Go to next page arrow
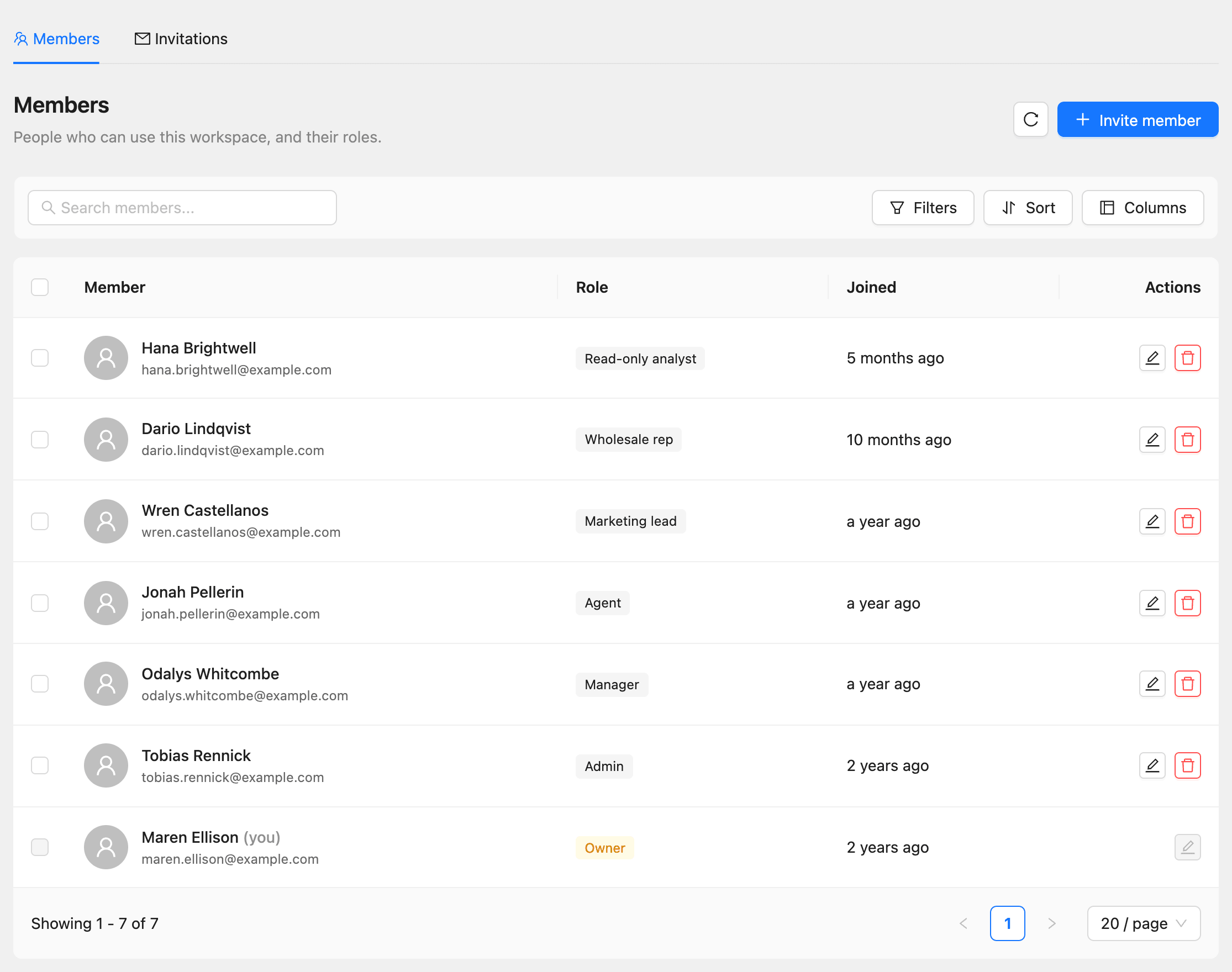This screenshot has width=1232, height=972. (x=1051, y=923)
